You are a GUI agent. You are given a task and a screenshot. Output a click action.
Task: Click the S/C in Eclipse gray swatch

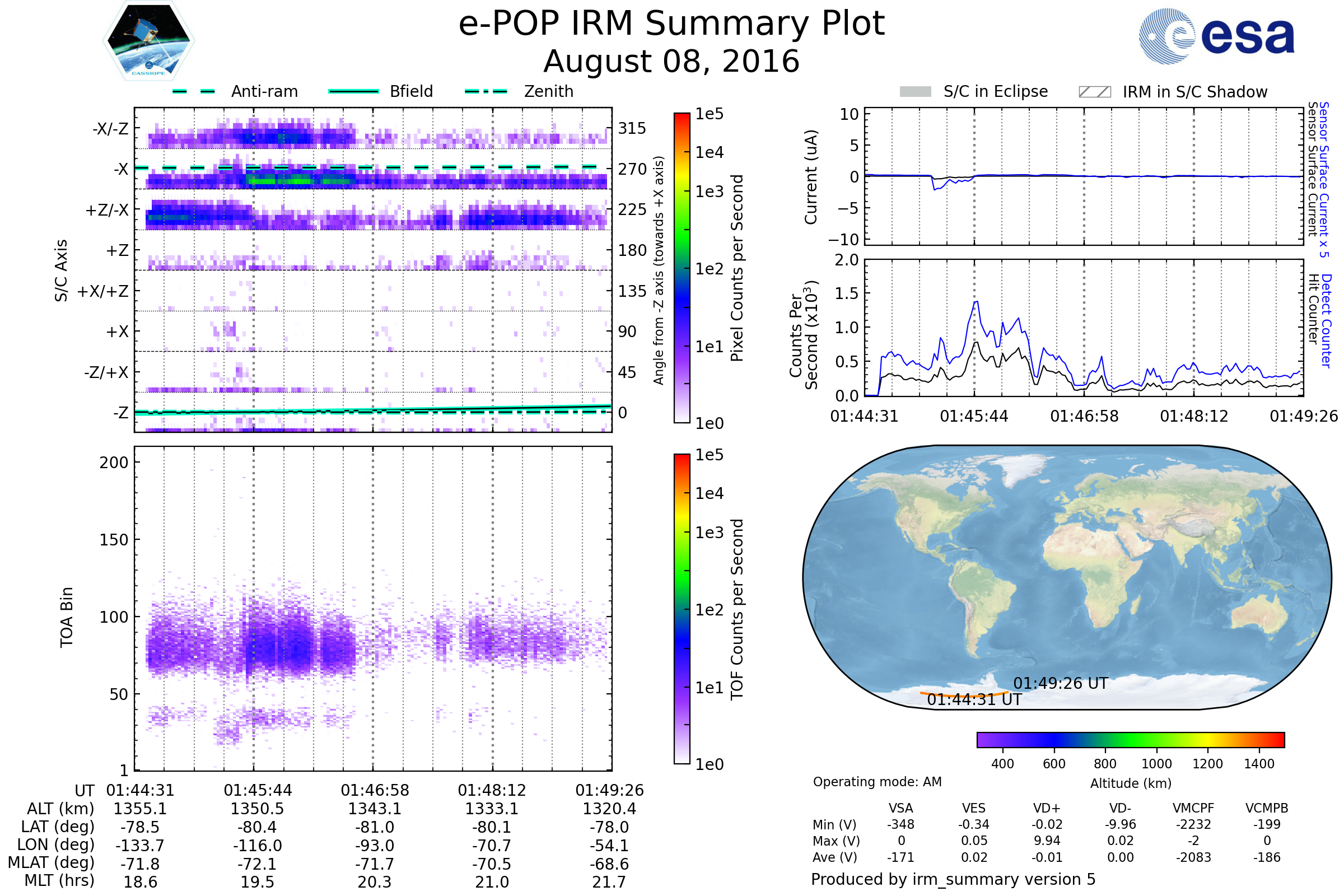[915, 92]
